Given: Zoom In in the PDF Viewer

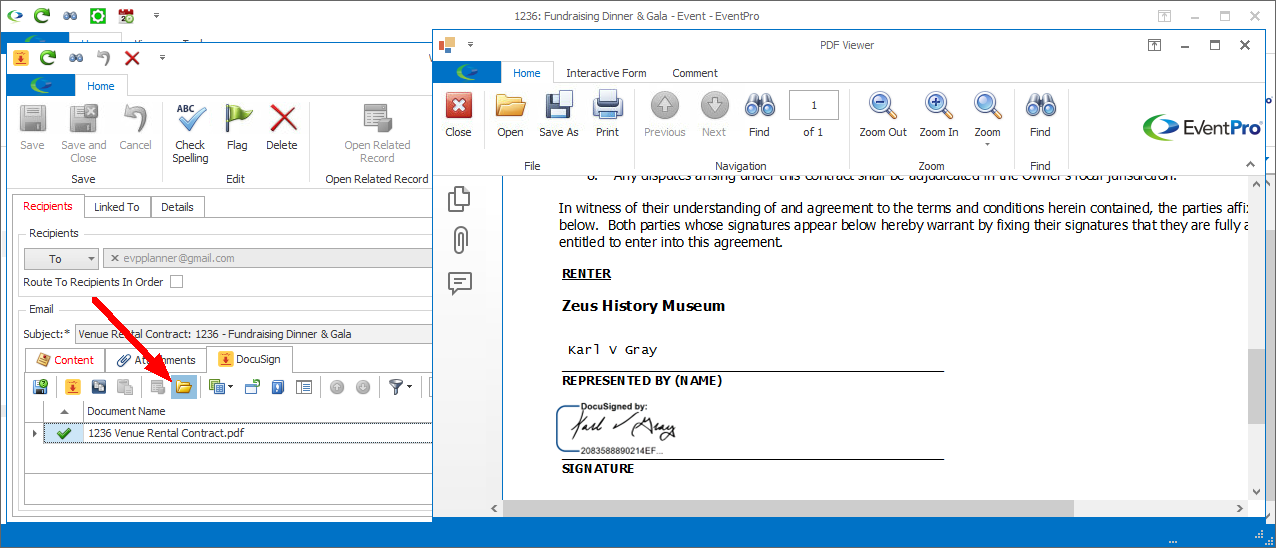Looking at the screenshot, I should [939, 114].
